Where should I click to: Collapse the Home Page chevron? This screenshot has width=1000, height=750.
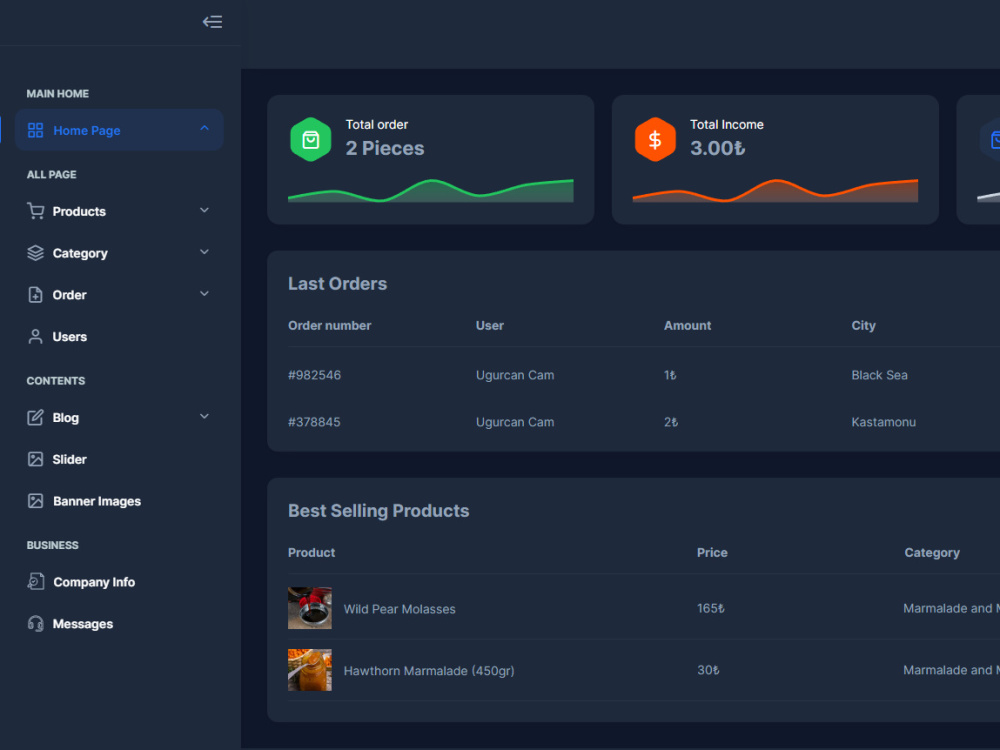tap(204, 128)
